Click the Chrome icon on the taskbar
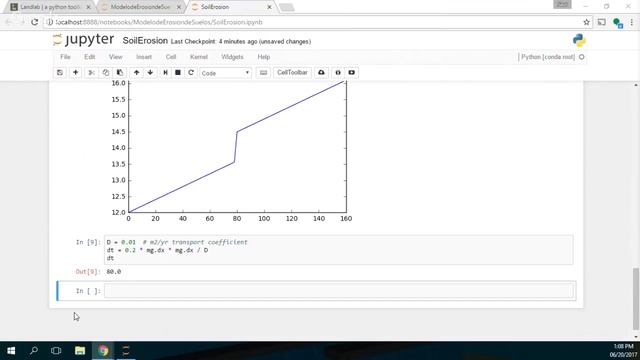Image resolution: width=640 pixels, height=360 pixels. [103, 351]
